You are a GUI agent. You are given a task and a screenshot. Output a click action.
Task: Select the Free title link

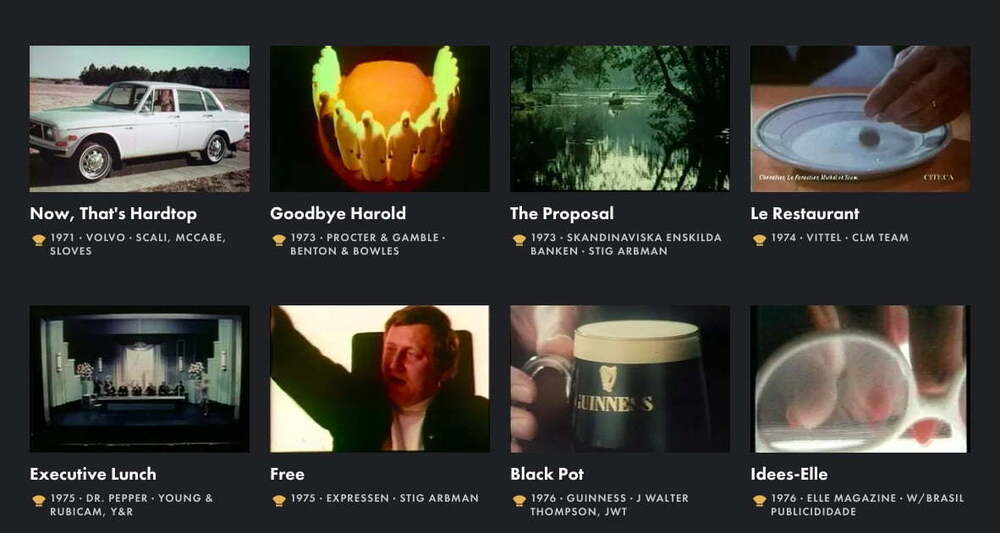click(x=287, y=474)
